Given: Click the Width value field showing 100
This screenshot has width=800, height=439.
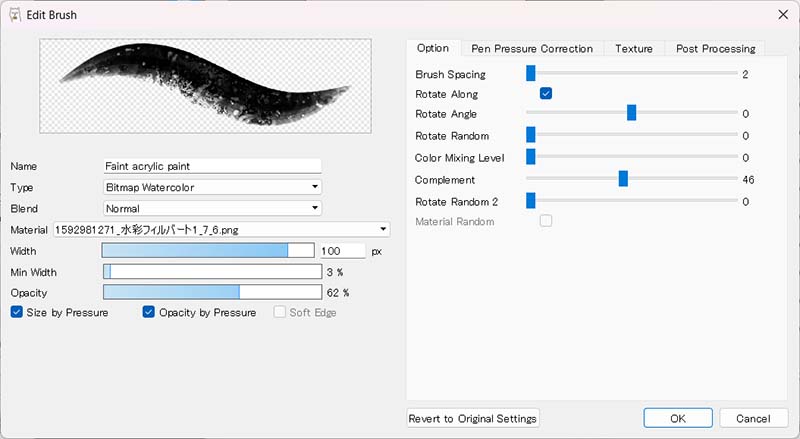Looking at the screenshot, I should point(343,251).
